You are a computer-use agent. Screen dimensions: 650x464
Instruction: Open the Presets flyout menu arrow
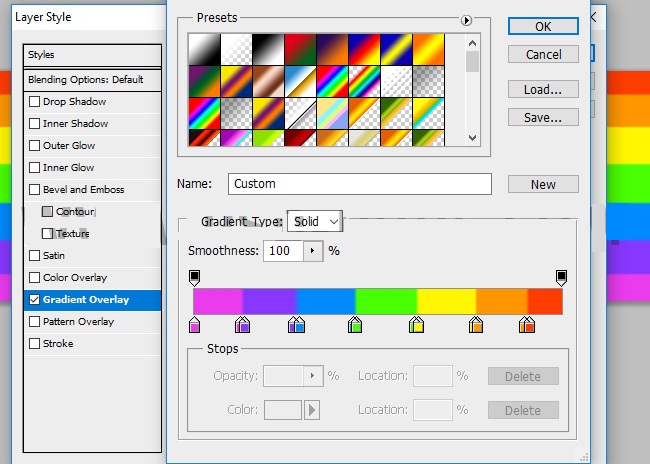pyautogui.click(x=466, y=20)
